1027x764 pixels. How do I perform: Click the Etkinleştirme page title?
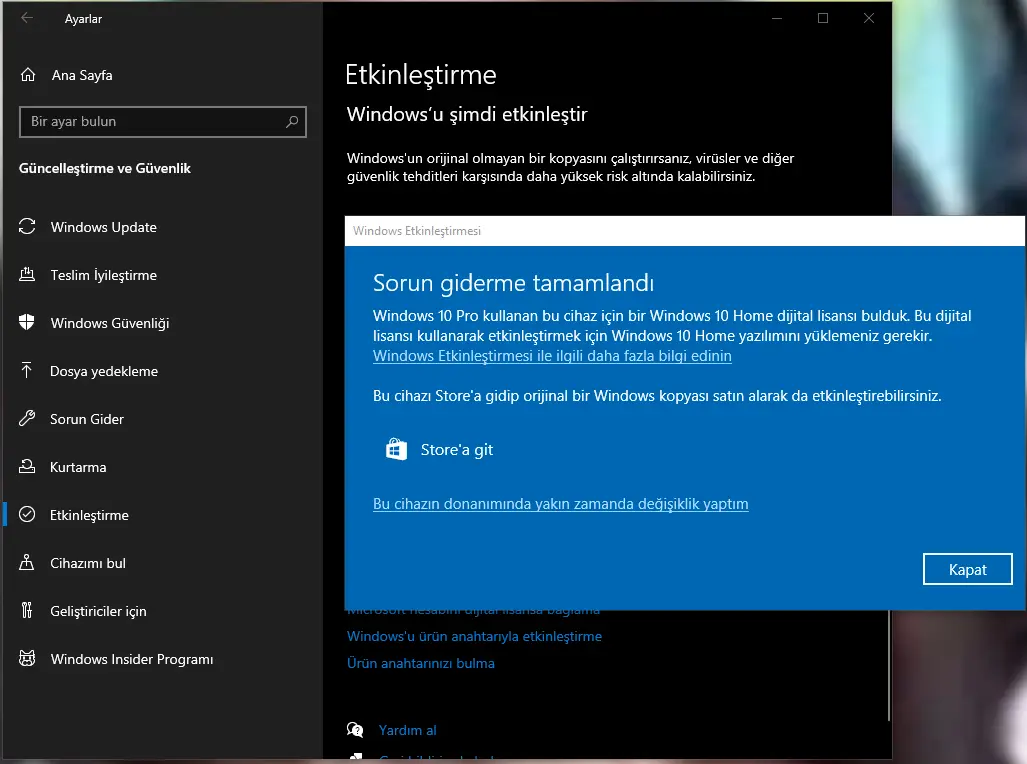pos(420,75)
